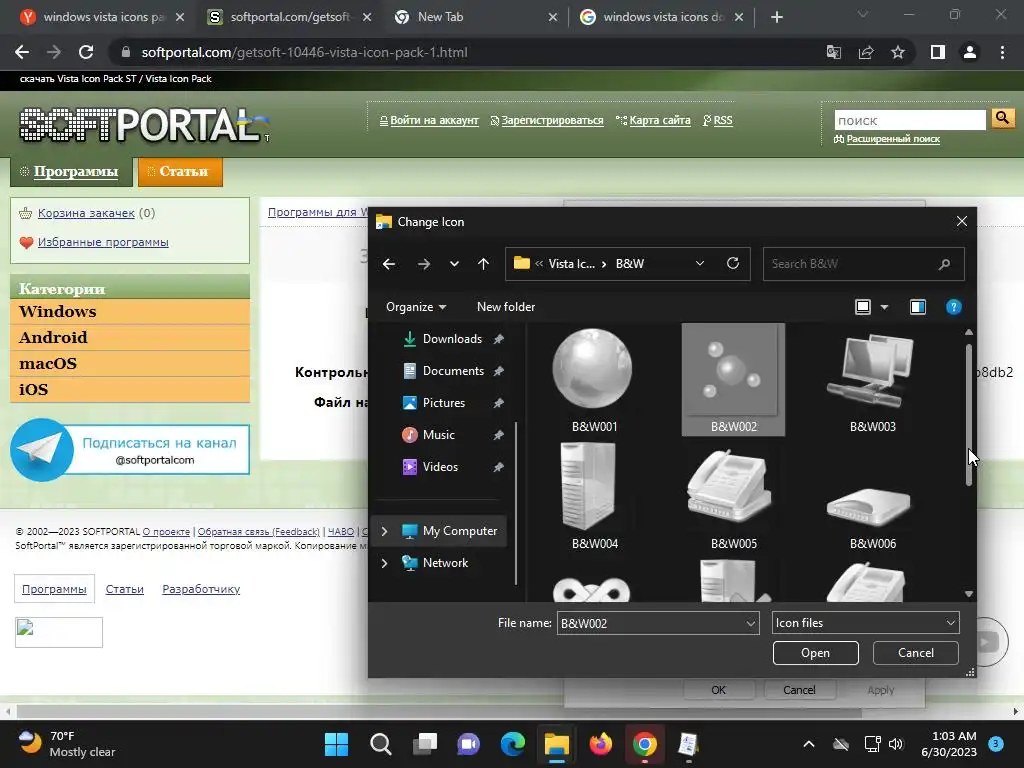The image size is (1024, 768).
Task: Open Microsoft Edge from taskbar
Action: (x=513, y=744)
